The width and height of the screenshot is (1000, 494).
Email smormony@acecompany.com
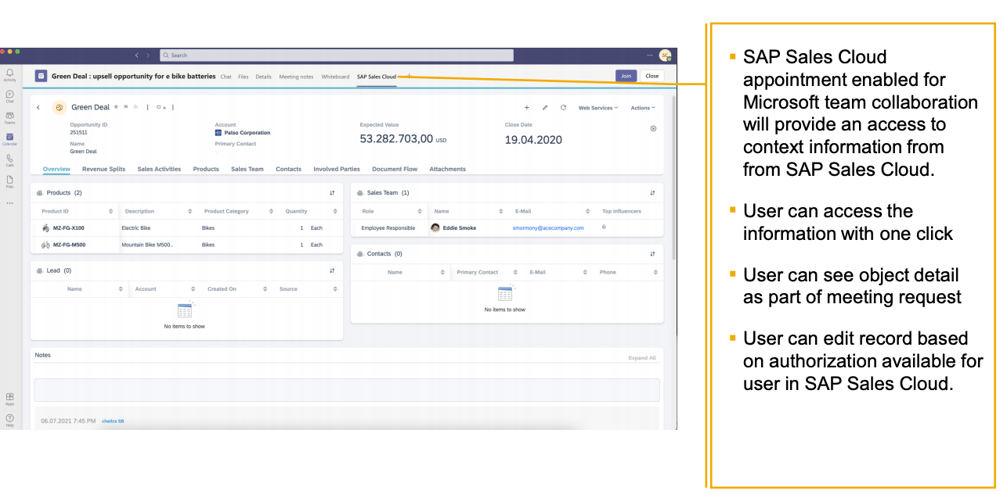click(548, 228)
